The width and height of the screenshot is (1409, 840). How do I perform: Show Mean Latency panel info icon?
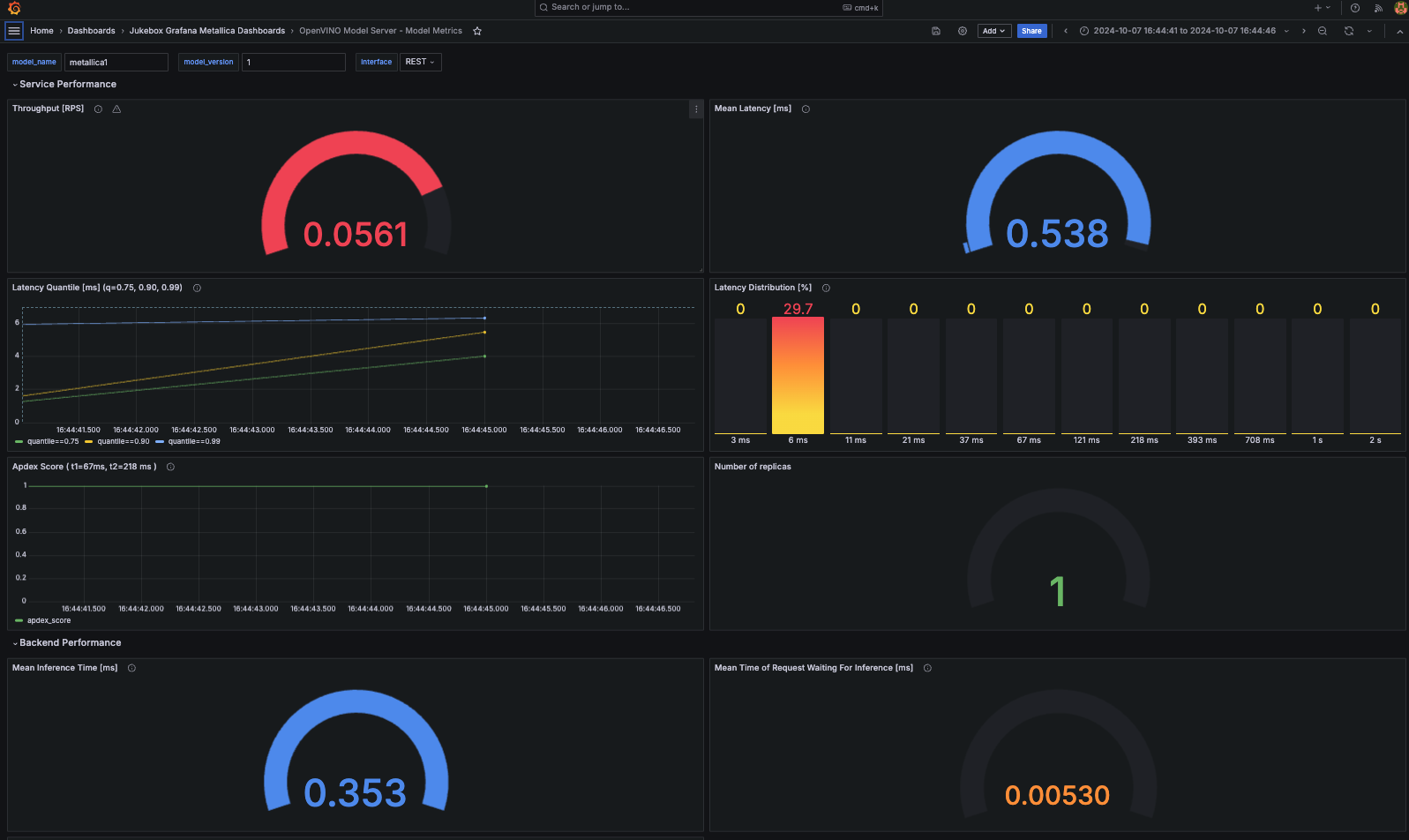(806, 109)
